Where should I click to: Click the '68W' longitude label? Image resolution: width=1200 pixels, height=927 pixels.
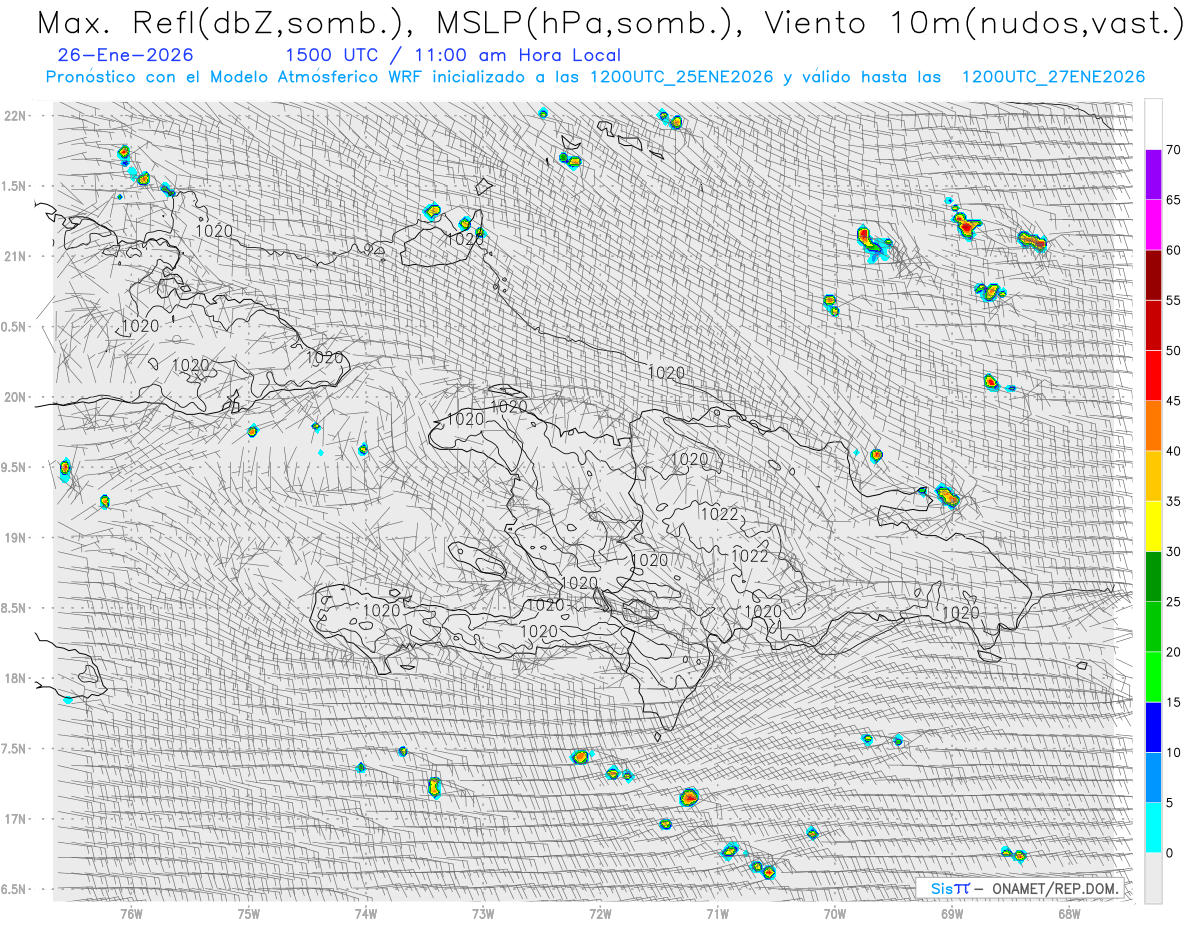click(1069, 914)
